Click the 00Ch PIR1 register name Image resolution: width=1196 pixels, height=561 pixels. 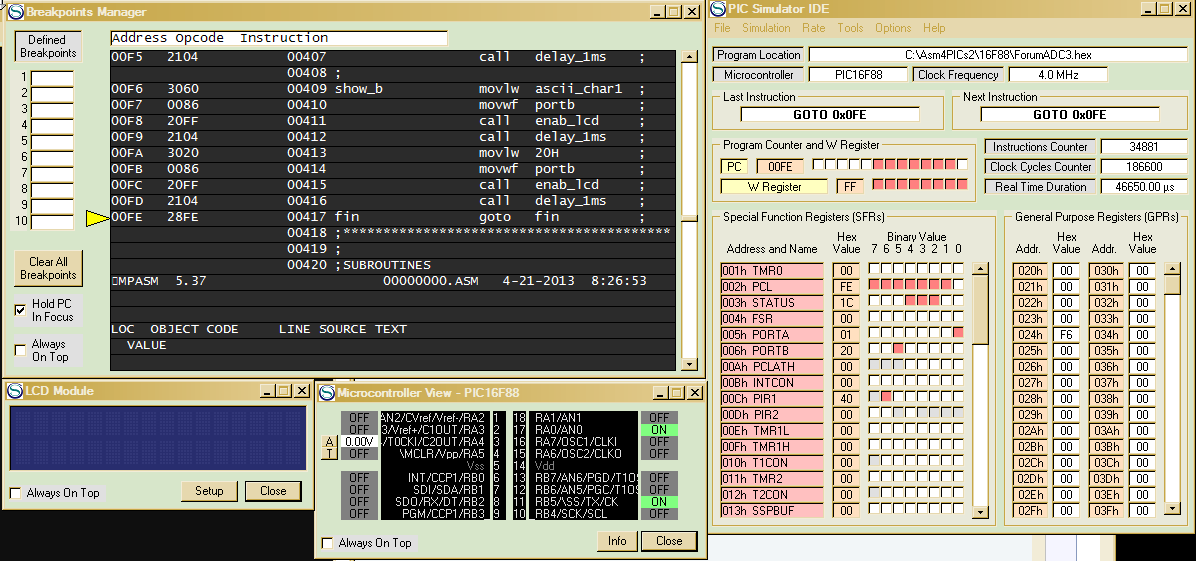click(772, 398)
